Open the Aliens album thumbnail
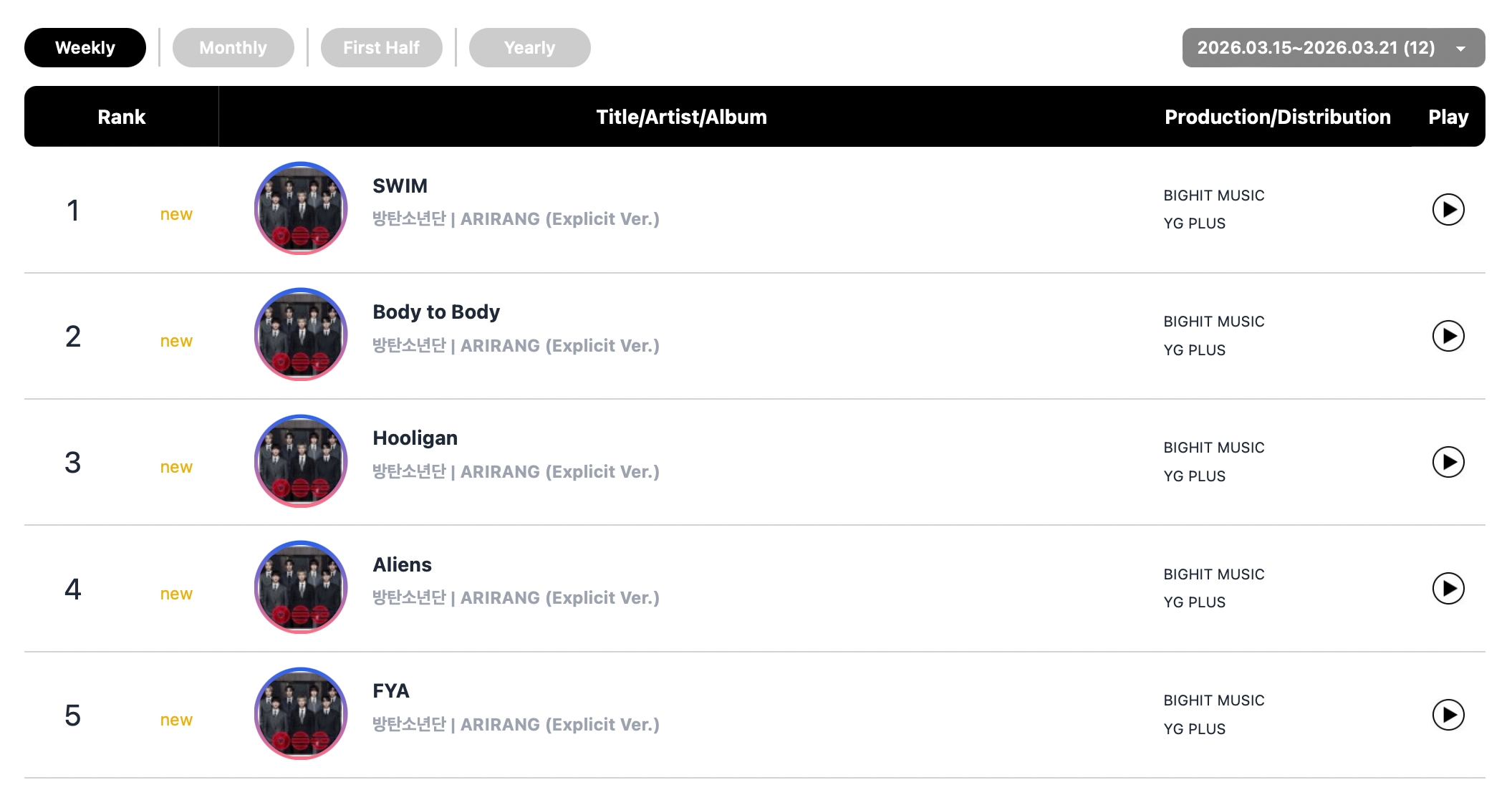Image resolution: width=1512 pixels, height=790 pixels. pos(301,587)
